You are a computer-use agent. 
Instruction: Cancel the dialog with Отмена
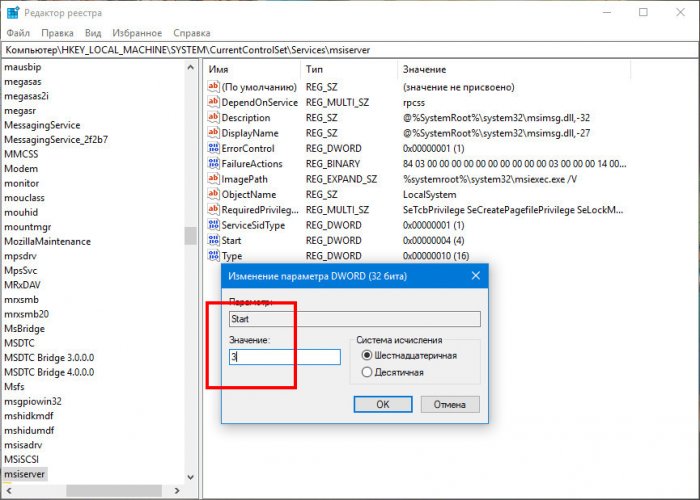pyautogui.click(x=450, y=404)
